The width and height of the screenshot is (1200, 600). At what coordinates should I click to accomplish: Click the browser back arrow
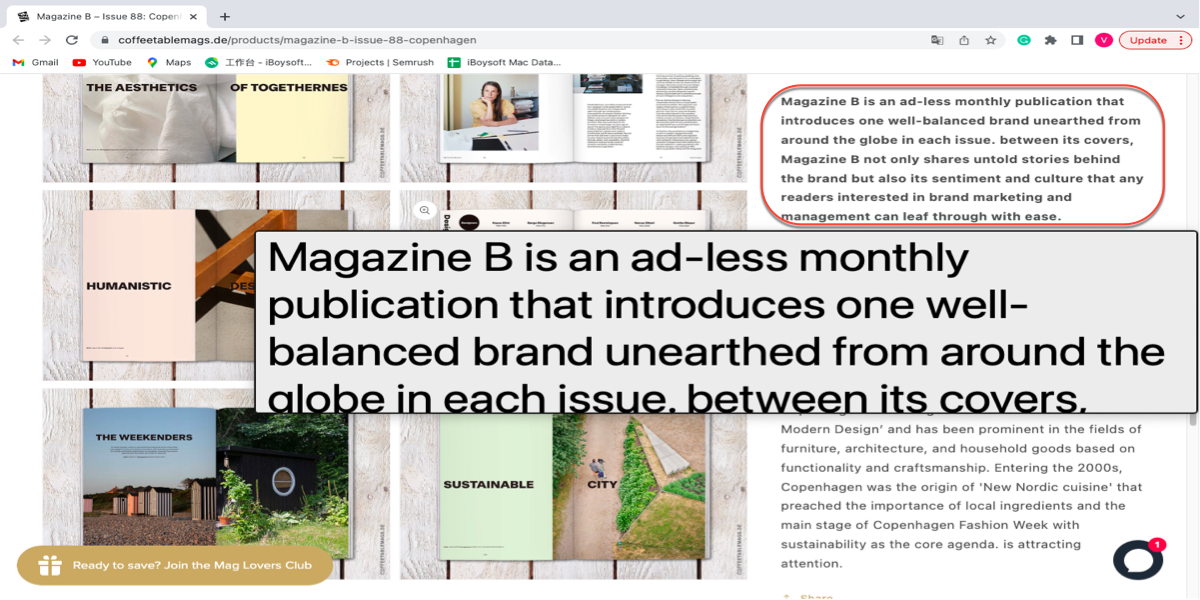tap(18, 40)
